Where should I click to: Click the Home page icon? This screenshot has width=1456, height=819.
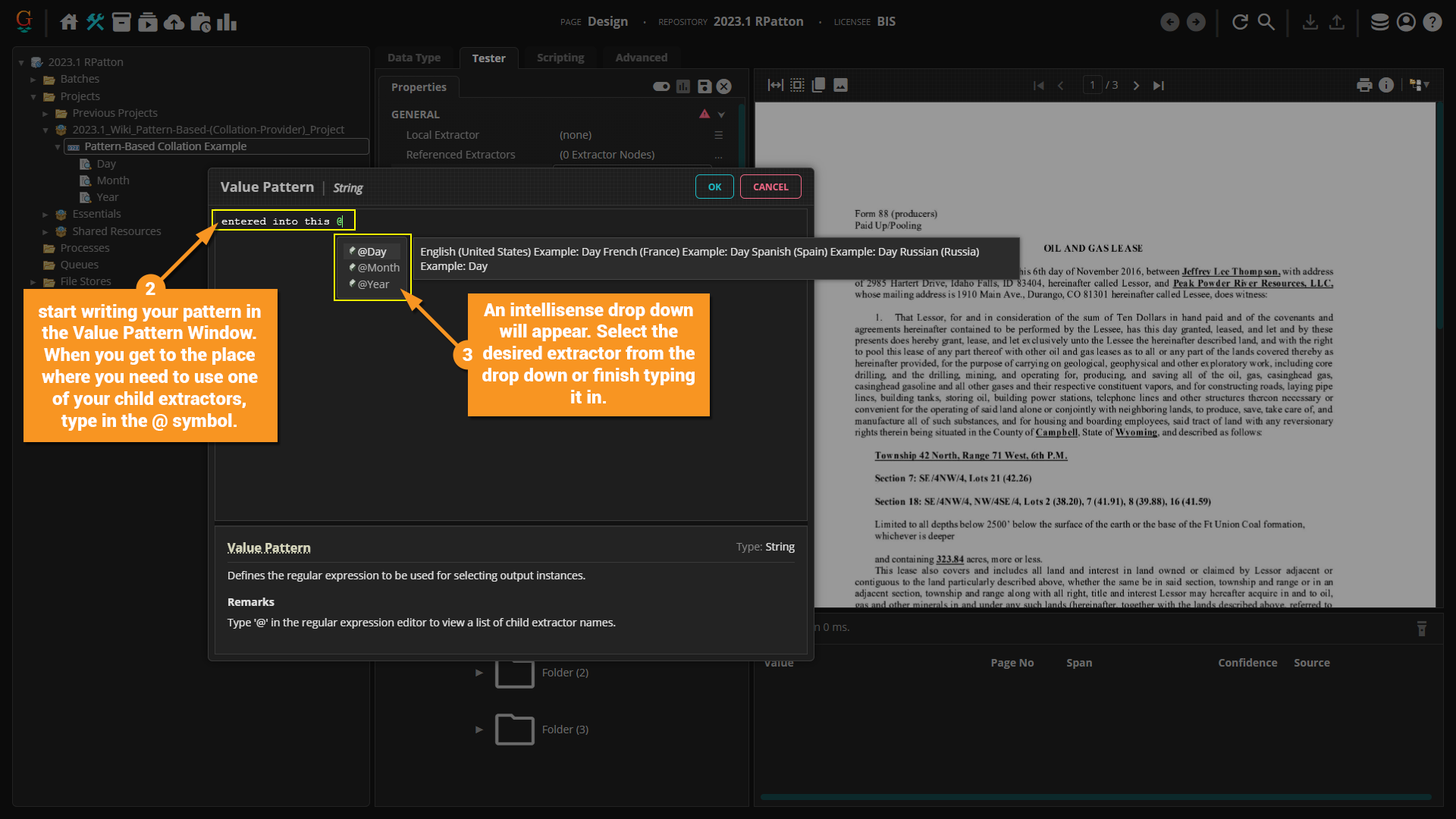click(69, 22)
